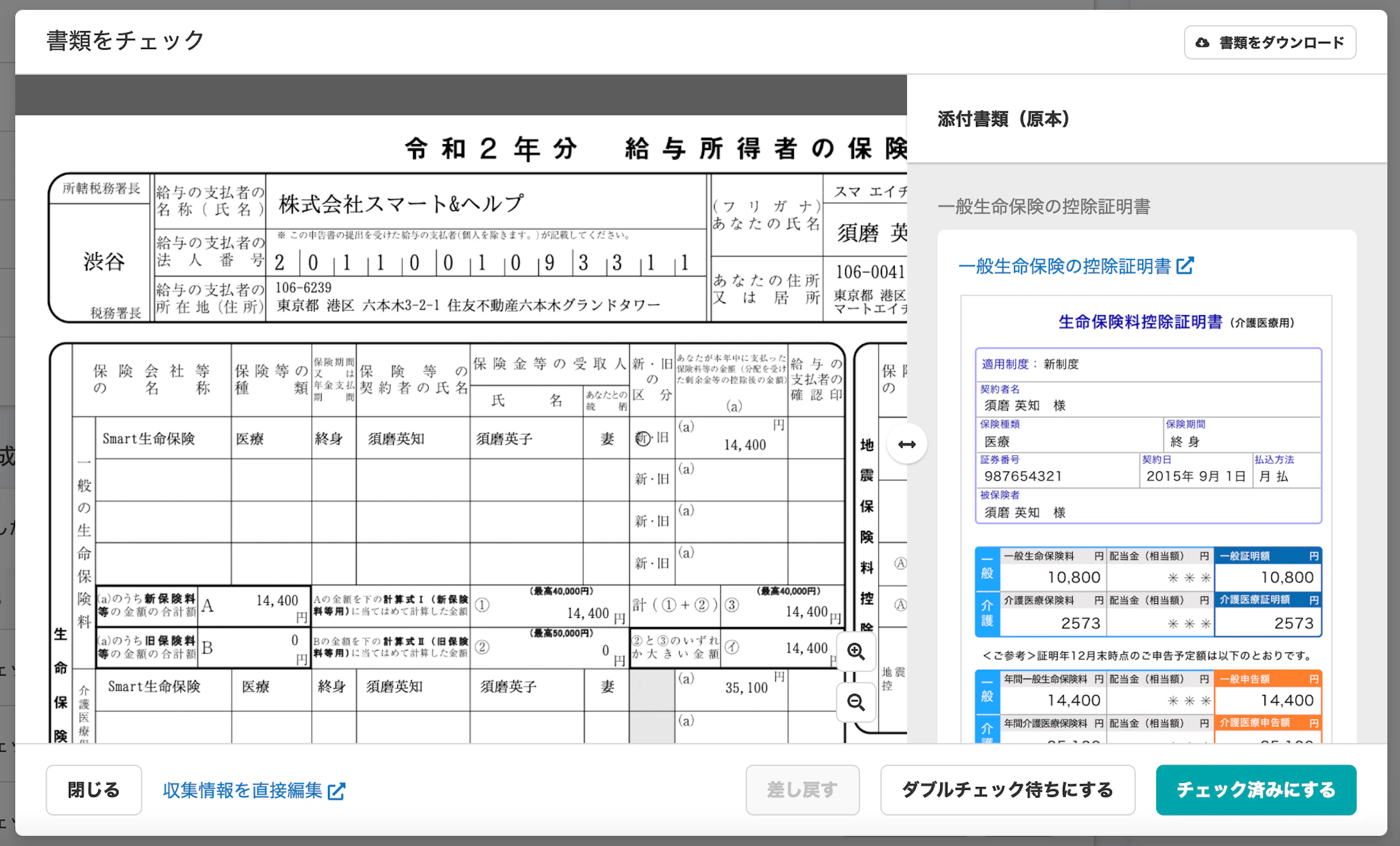Screen dimensions: 1400x846
Task: Select the 書類をチェック dialog title area
Action: 125,40
